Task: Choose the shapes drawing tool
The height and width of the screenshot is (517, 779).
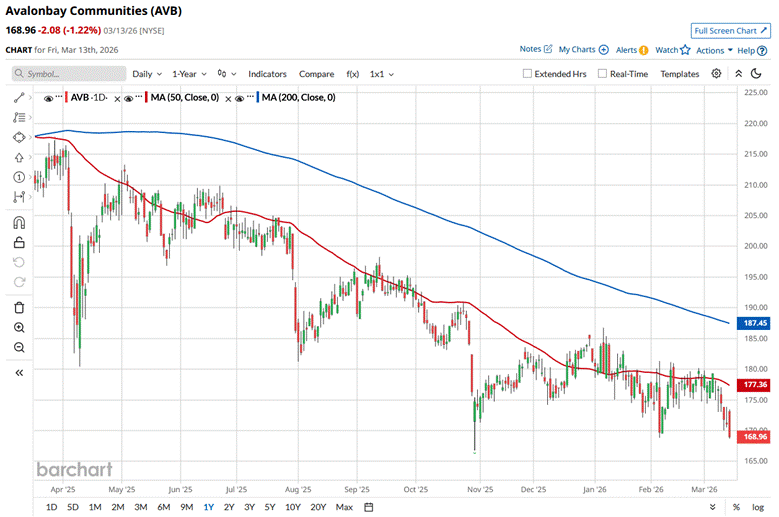Action: [x=19, y=137]
